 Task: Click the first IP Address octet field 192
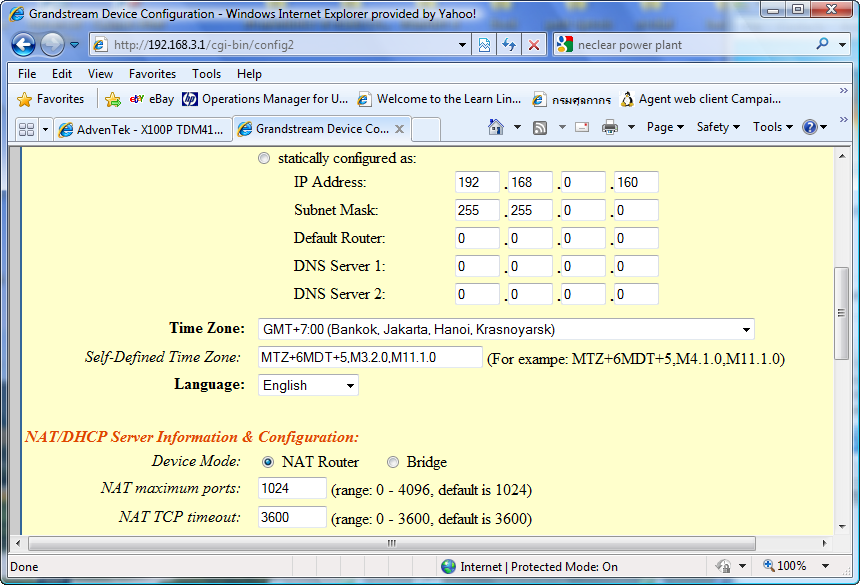pyautogui.click(x=477, y=182)
